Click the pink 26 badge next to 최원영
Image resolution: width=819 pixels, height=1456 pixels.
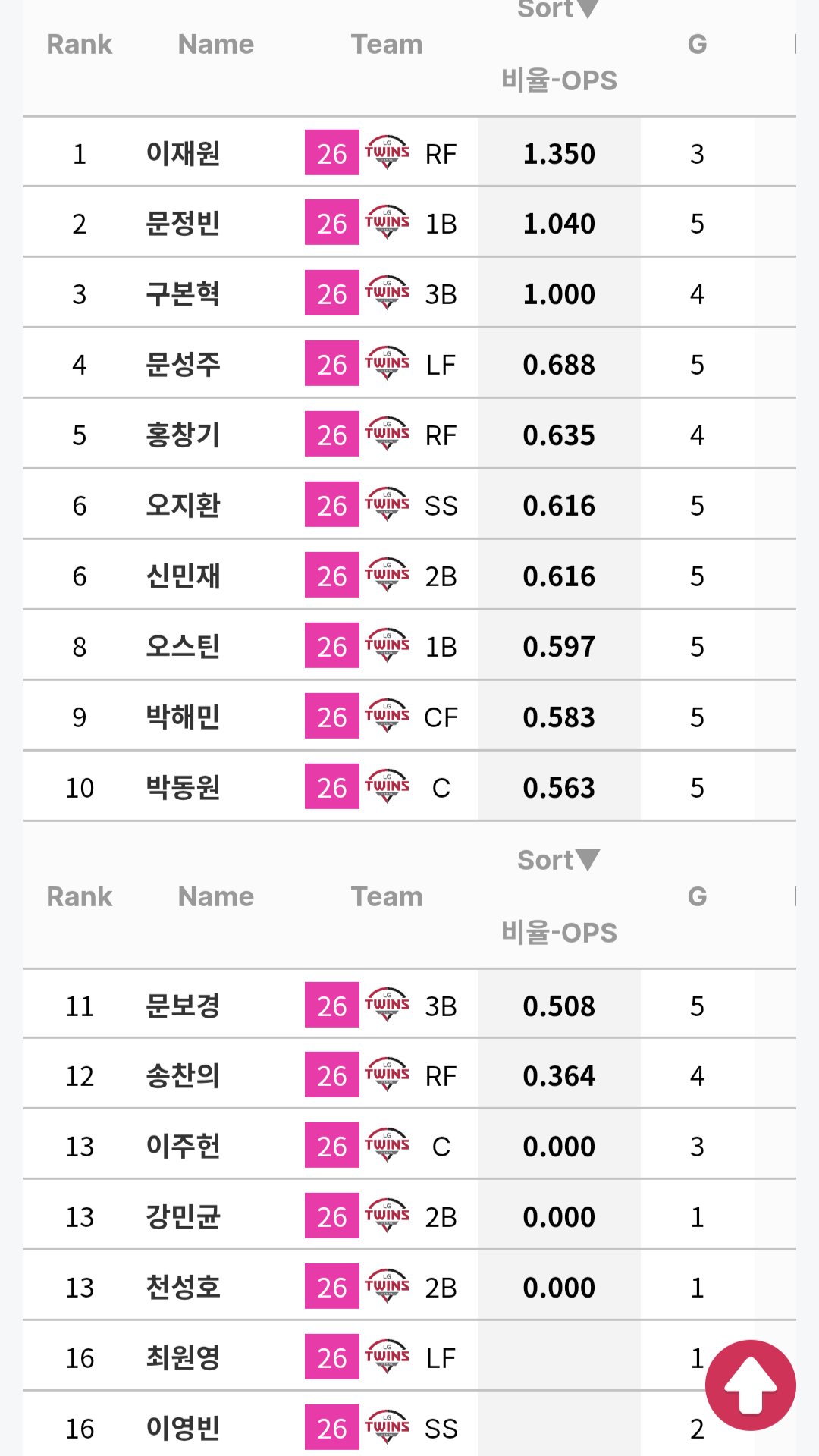332,1357
